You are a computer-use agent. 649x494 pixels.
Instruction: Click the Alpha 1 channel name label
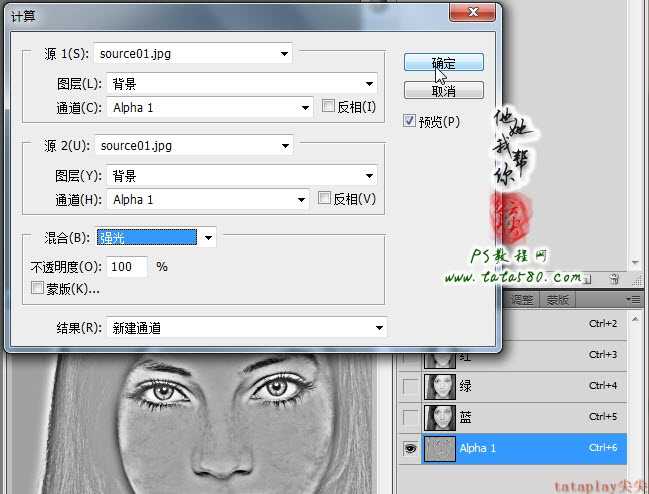click(x=477, y=448)
